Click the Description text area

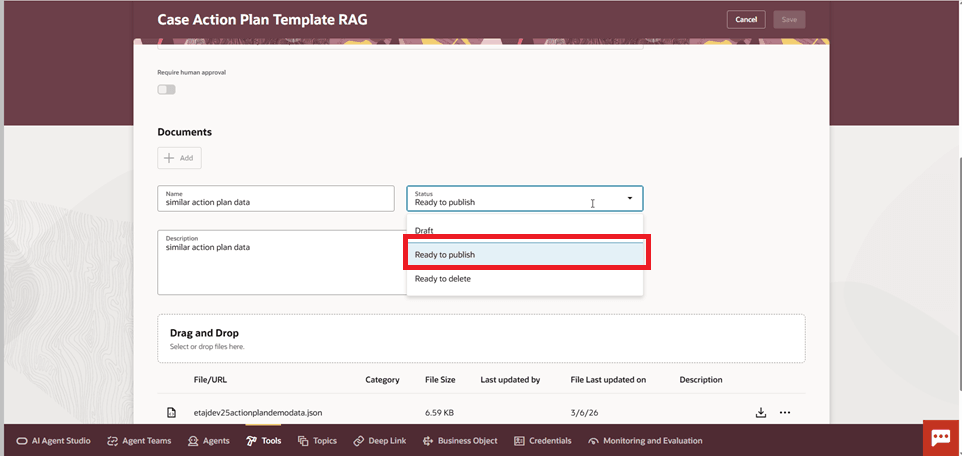pyautogui.click(x=282, y=263)
